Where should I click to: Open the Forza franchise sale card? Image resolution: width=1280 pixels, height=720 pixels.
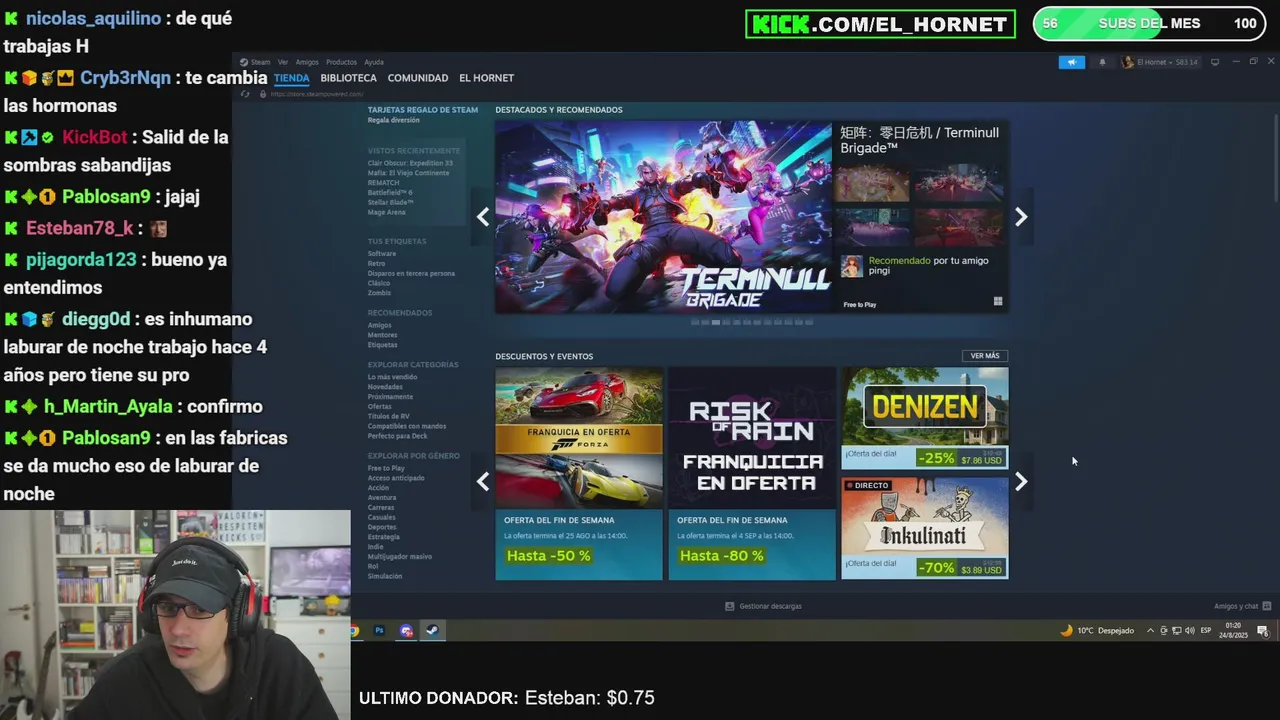(579, 473)
